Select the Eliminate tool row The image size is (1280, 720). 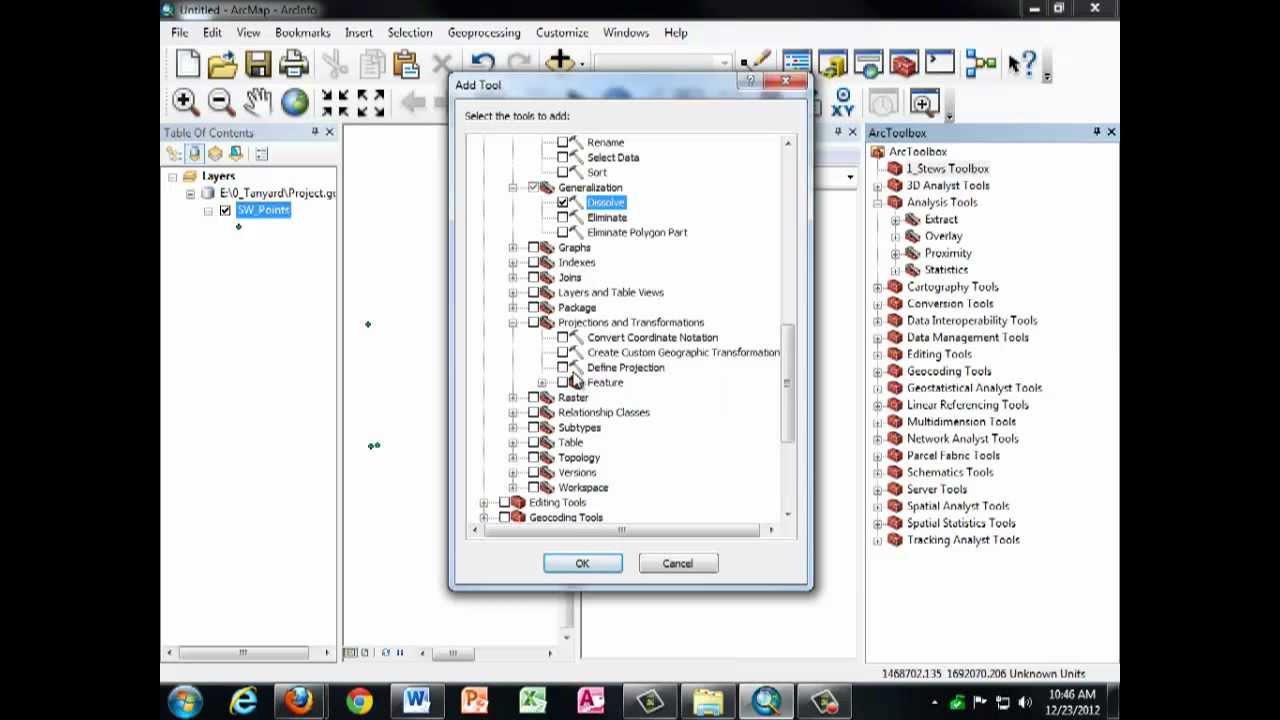click(607, 217)
